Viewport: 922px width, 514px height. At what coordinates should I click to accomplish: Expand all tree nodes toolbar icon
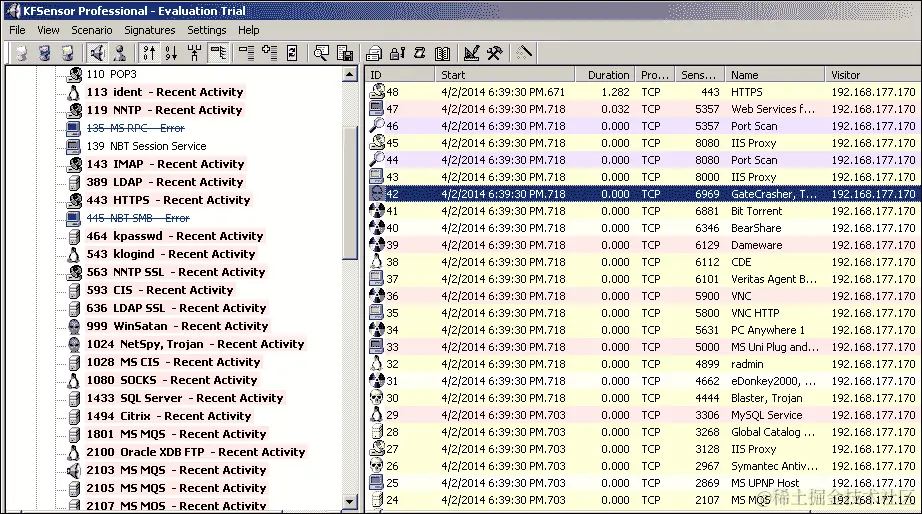pos(269,53)
